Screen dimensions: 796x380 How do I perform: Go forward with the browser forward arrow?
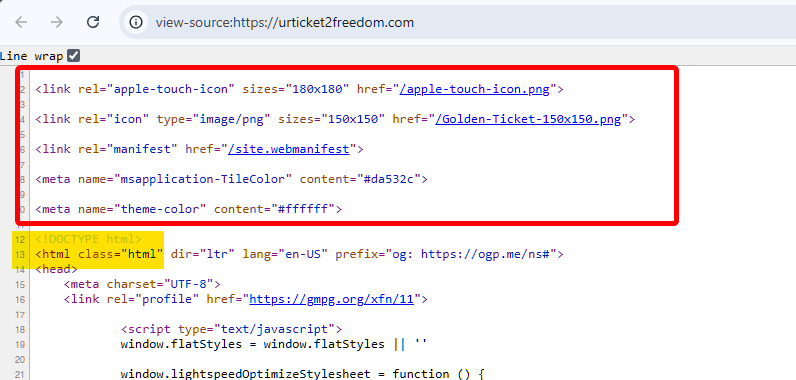[56, 22]
